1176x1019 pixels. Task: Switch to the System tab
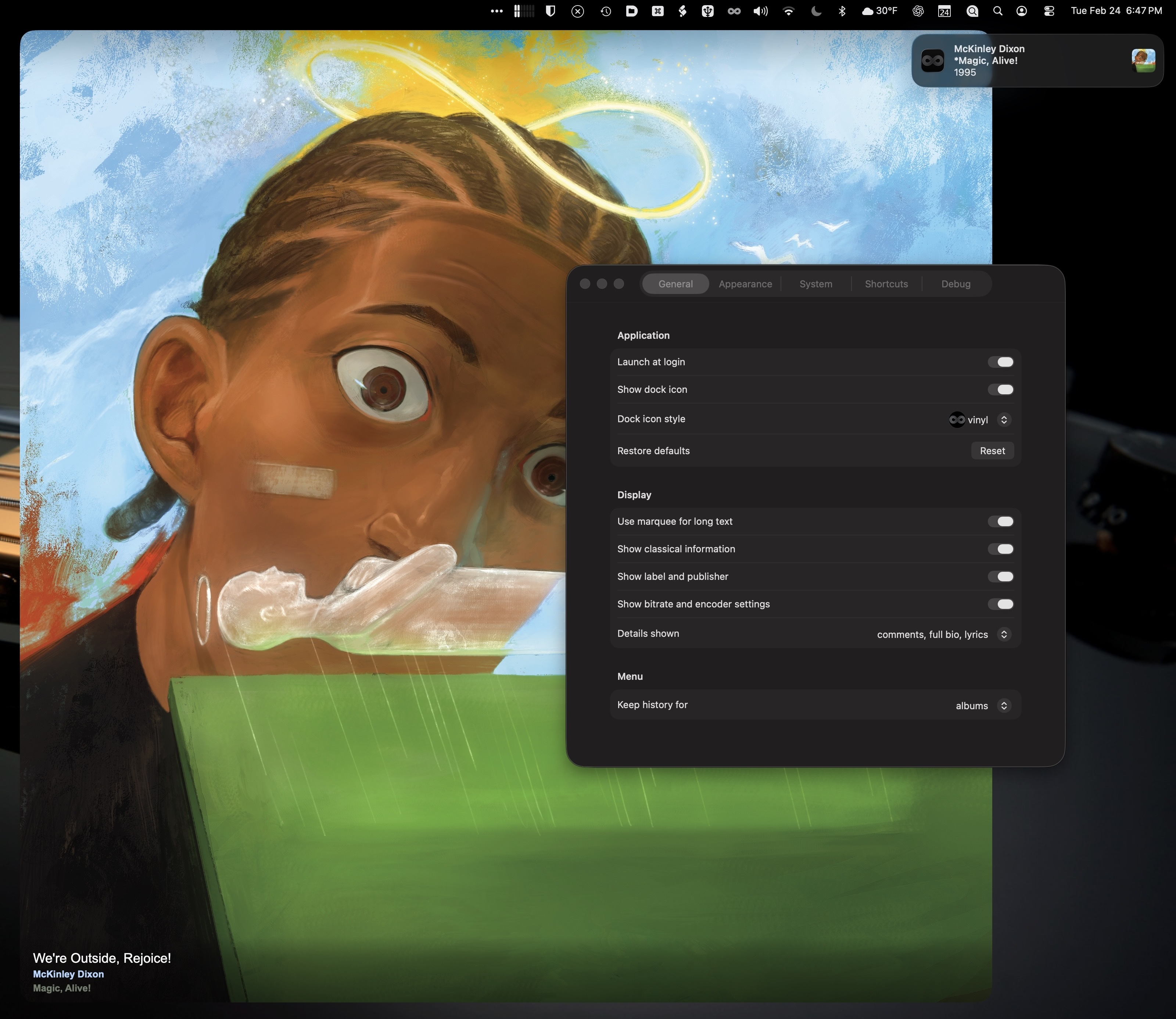click(816, 284)
